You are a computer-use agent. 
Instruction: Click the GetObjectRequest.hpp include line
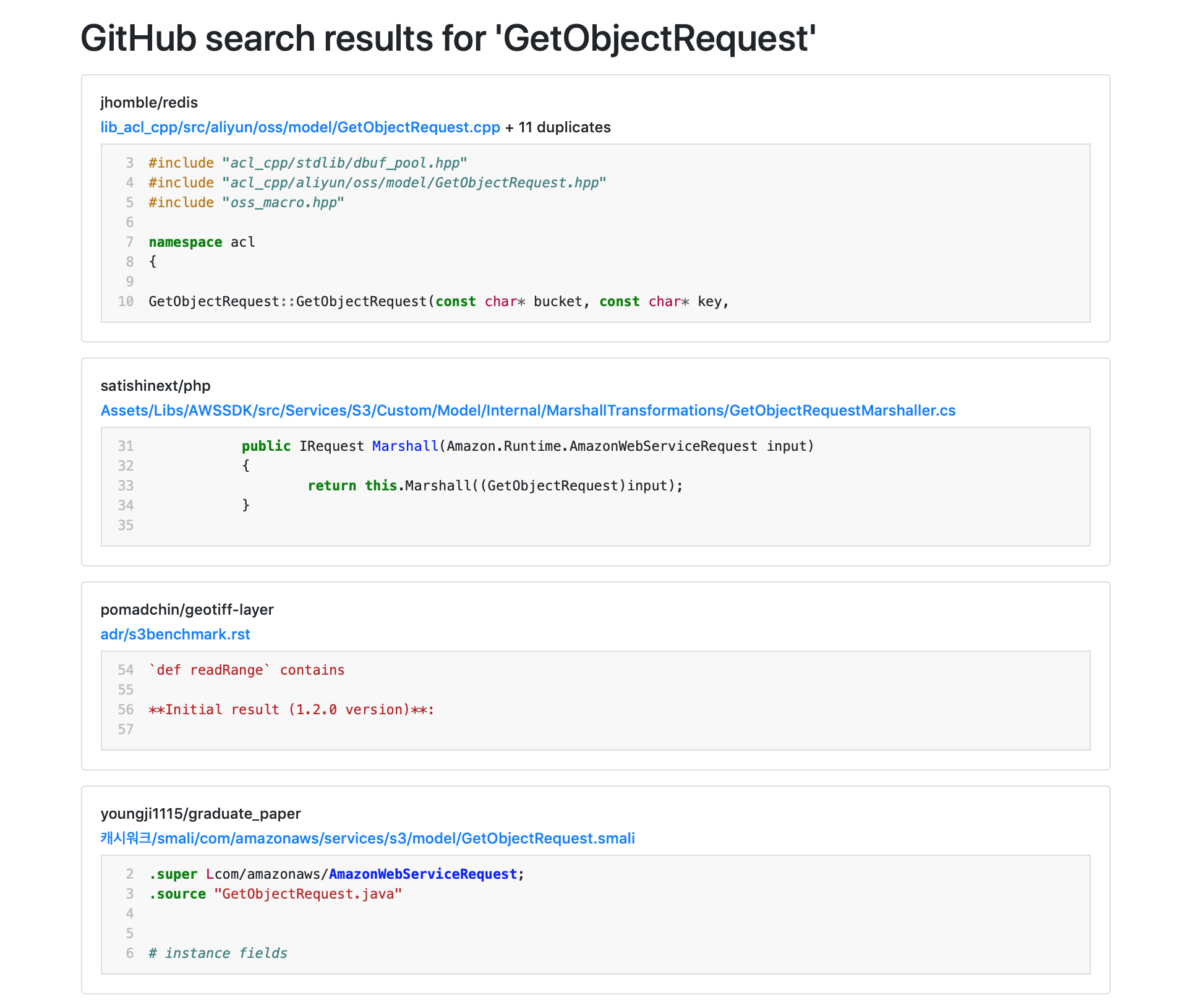[377, 183]
